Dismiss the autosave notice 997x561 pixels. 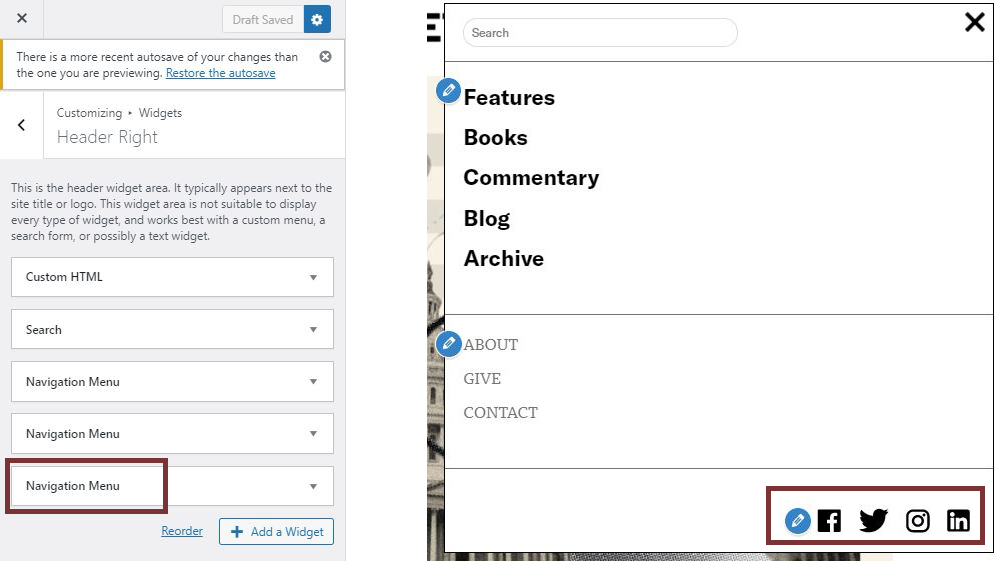325,57
